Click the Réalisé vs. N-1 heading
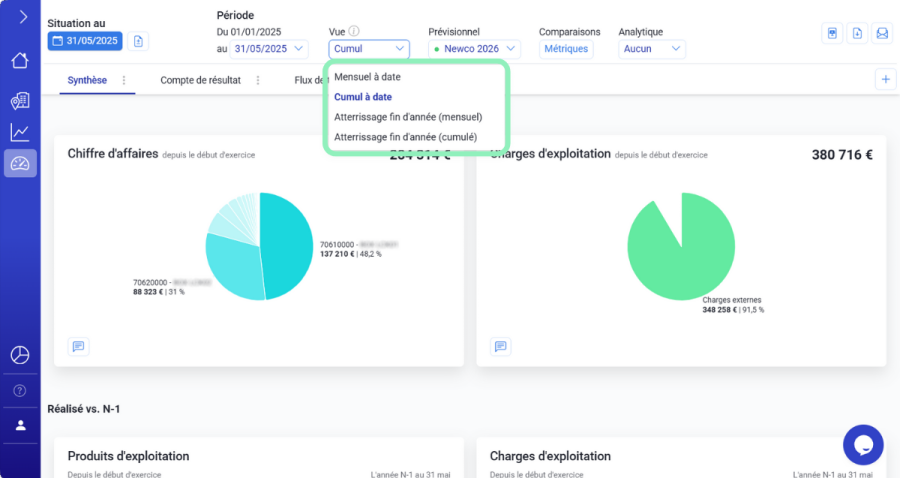The height and width of the screenshot is (478, 900). pyautogui.click(x=84, y=409)
